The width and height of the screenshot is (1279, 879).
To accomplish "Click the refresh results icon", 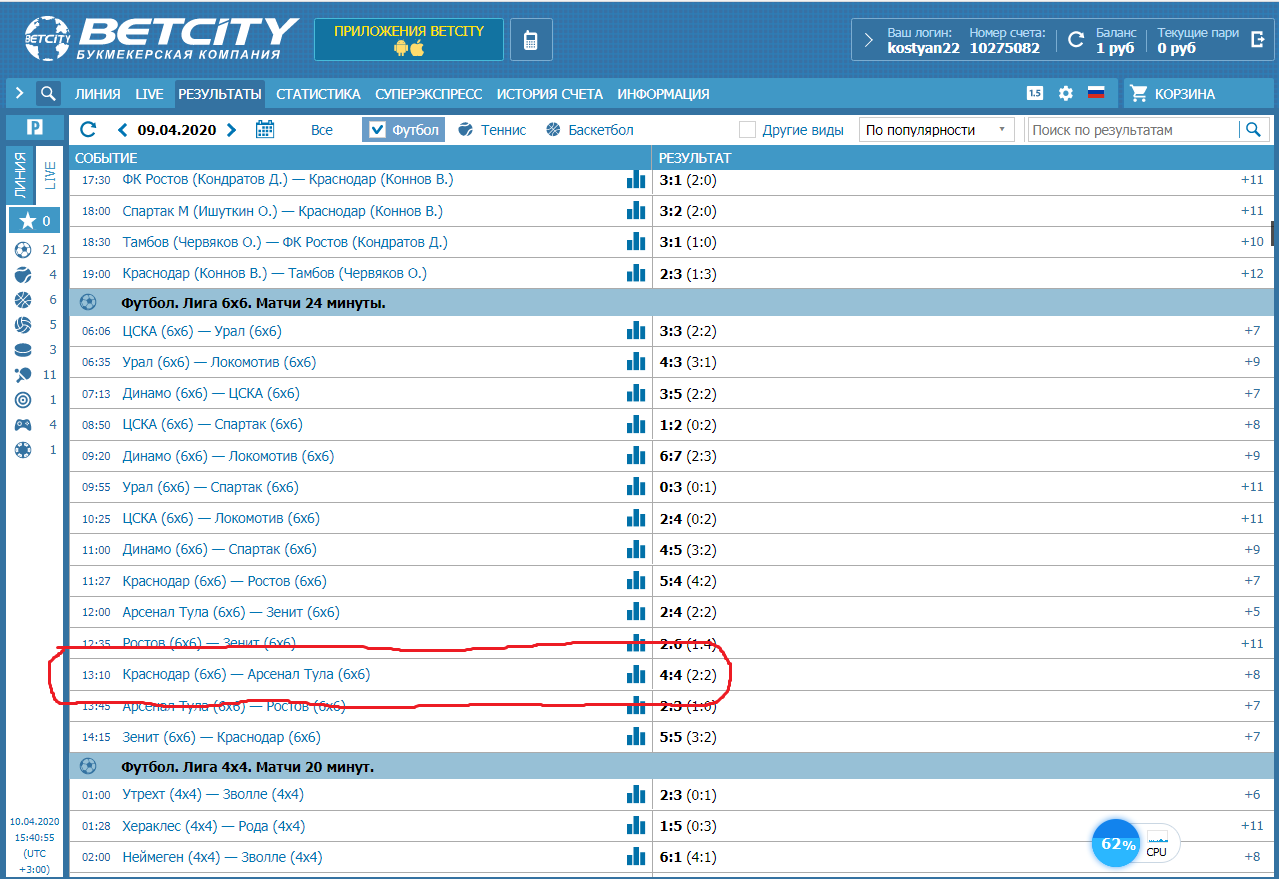I will [x=88, y=129].
